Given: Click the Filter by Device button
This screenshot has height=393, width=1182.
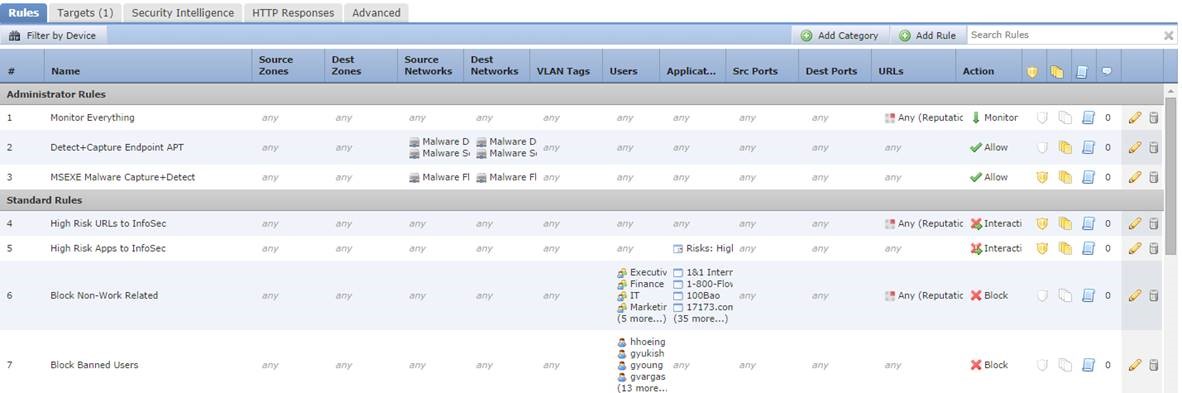Looking at the screenshot, I should coord(53,35).
